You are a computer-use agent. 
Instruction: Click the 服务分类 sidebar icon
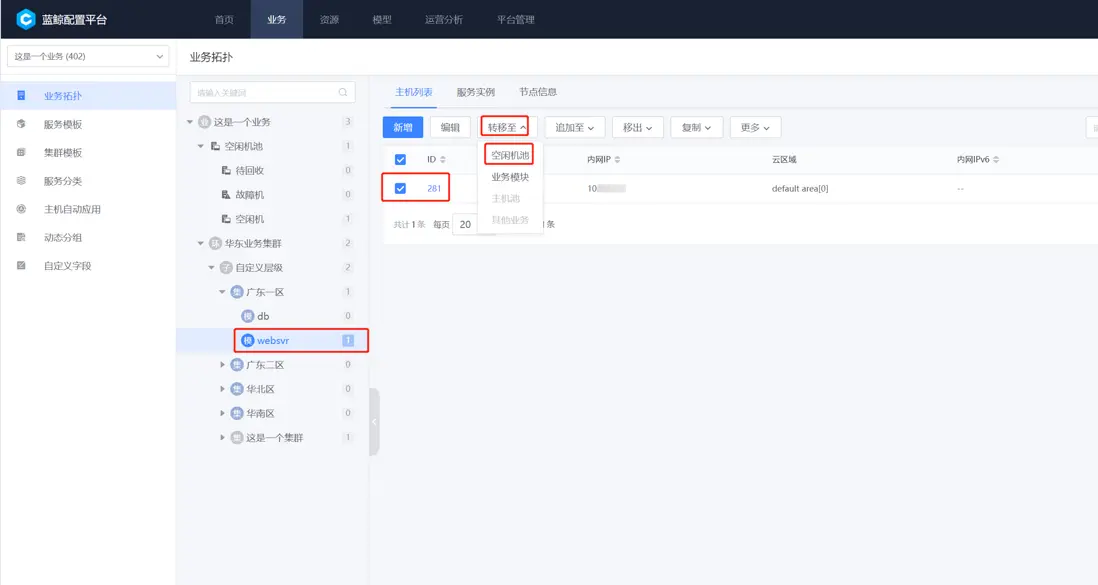(x=21, y=181)
